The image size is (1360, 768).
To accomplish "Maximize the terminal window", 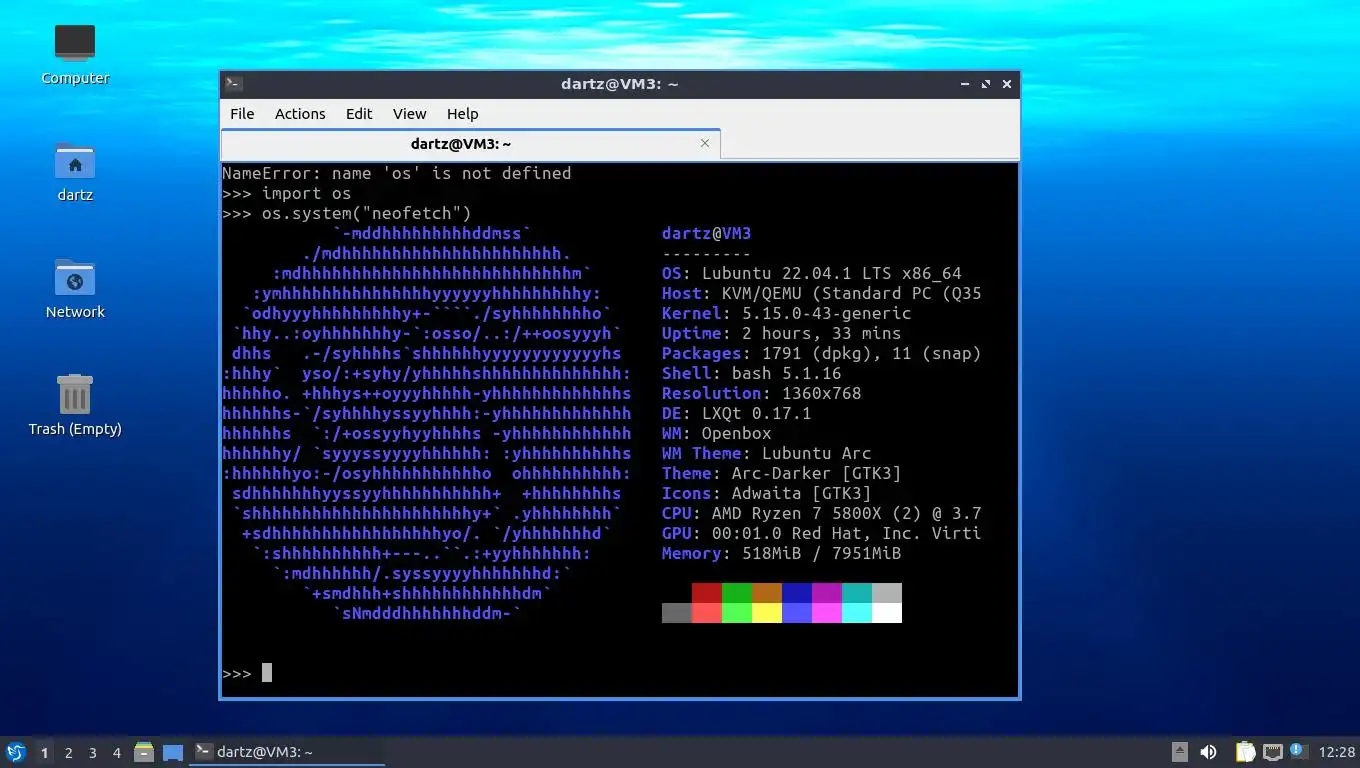I will coord(986,84).
